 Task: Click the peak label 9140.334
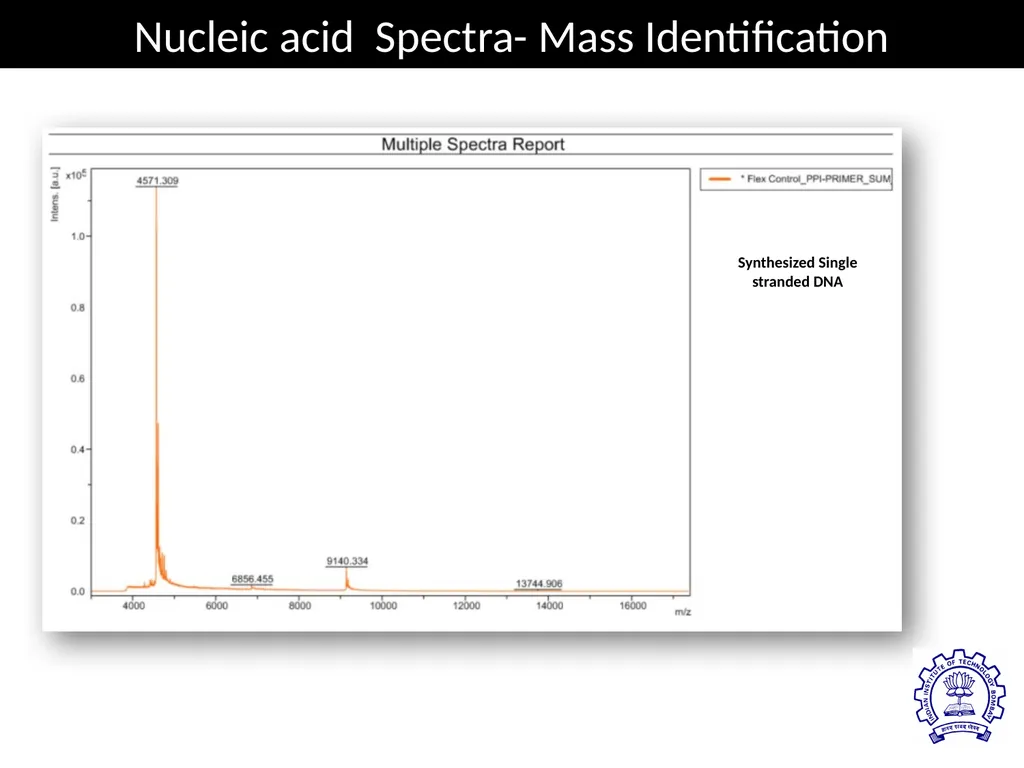(347, 561)
